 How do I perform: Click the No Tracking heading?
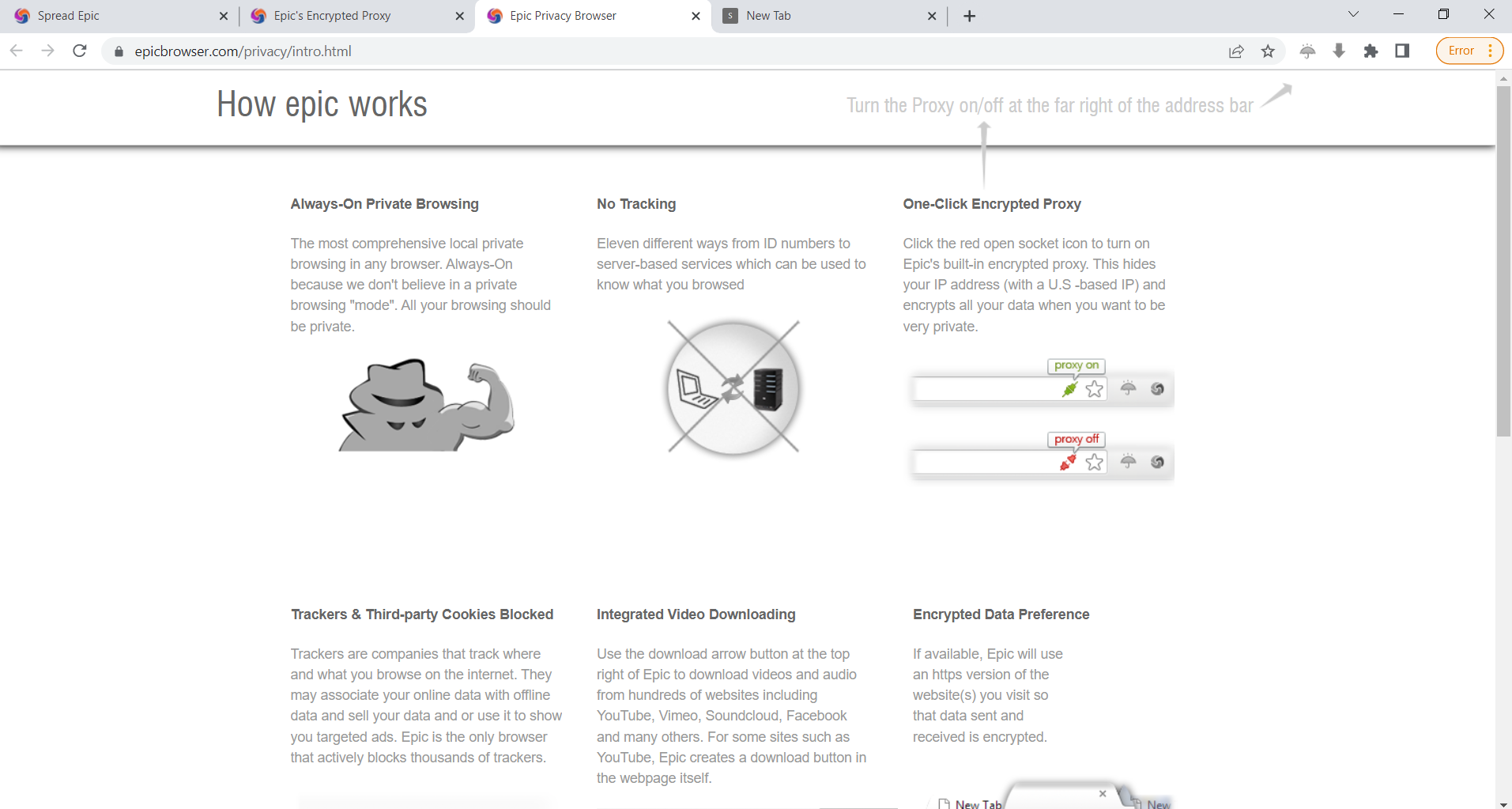pos(636,204)
